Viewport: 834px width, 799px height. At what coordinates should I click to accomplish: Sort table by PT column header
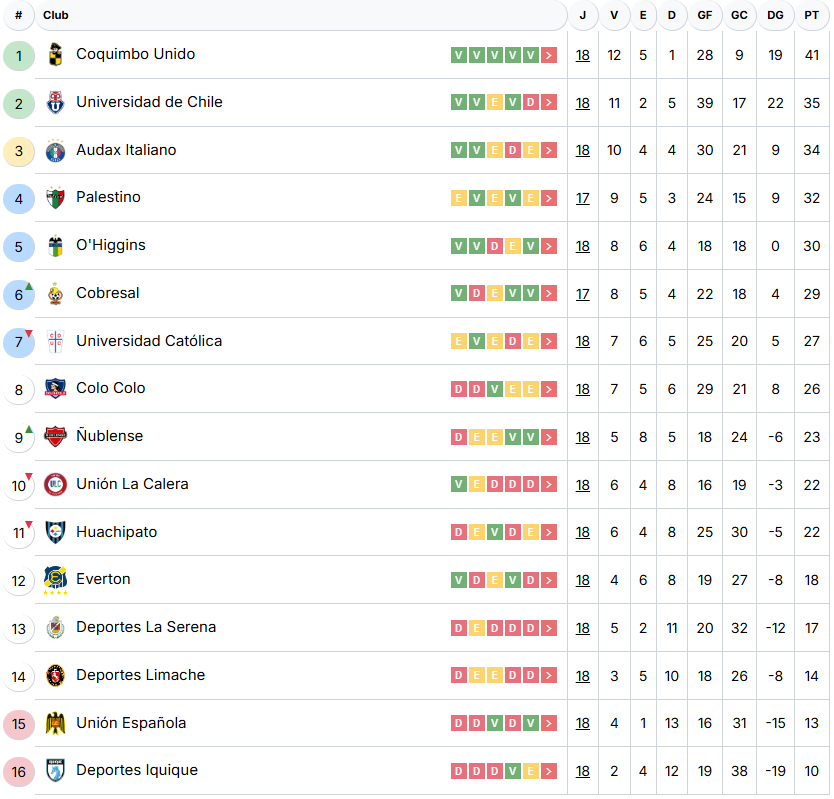coord(811,16)
